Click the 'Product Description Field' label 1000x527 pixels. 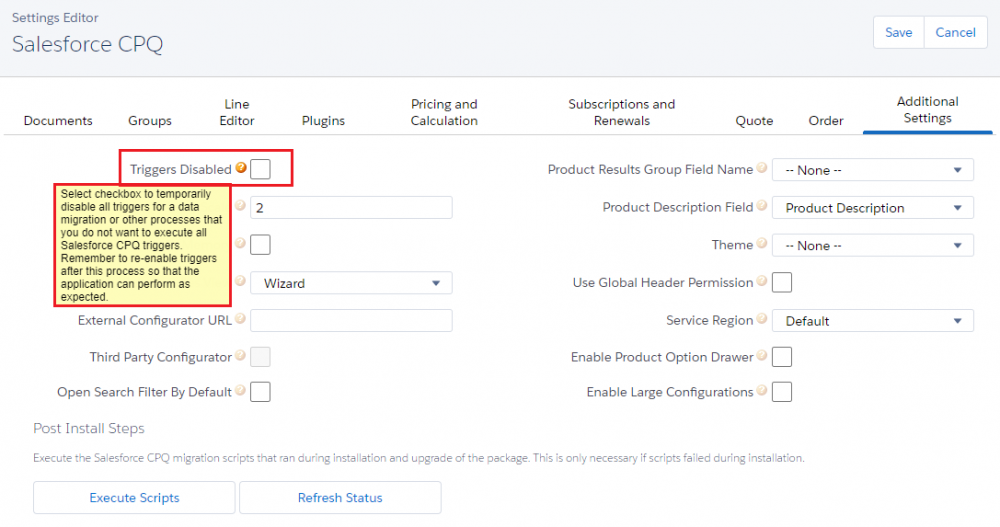tap(678, 207)
